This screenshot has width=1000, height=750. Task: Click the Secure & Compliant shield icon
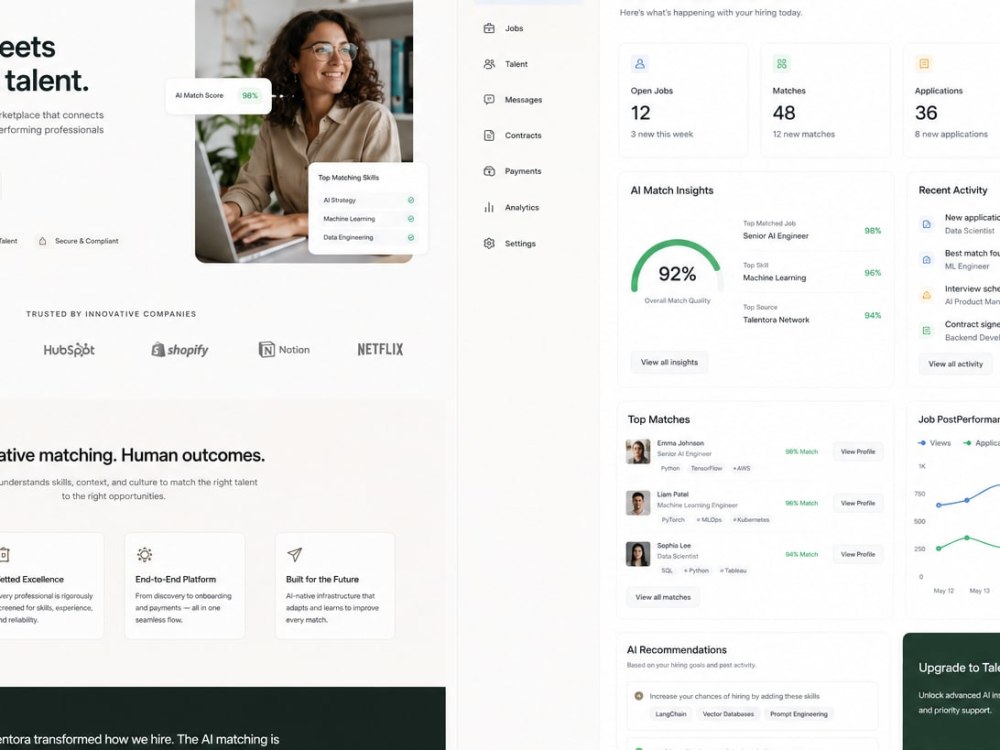pos(42,241)
